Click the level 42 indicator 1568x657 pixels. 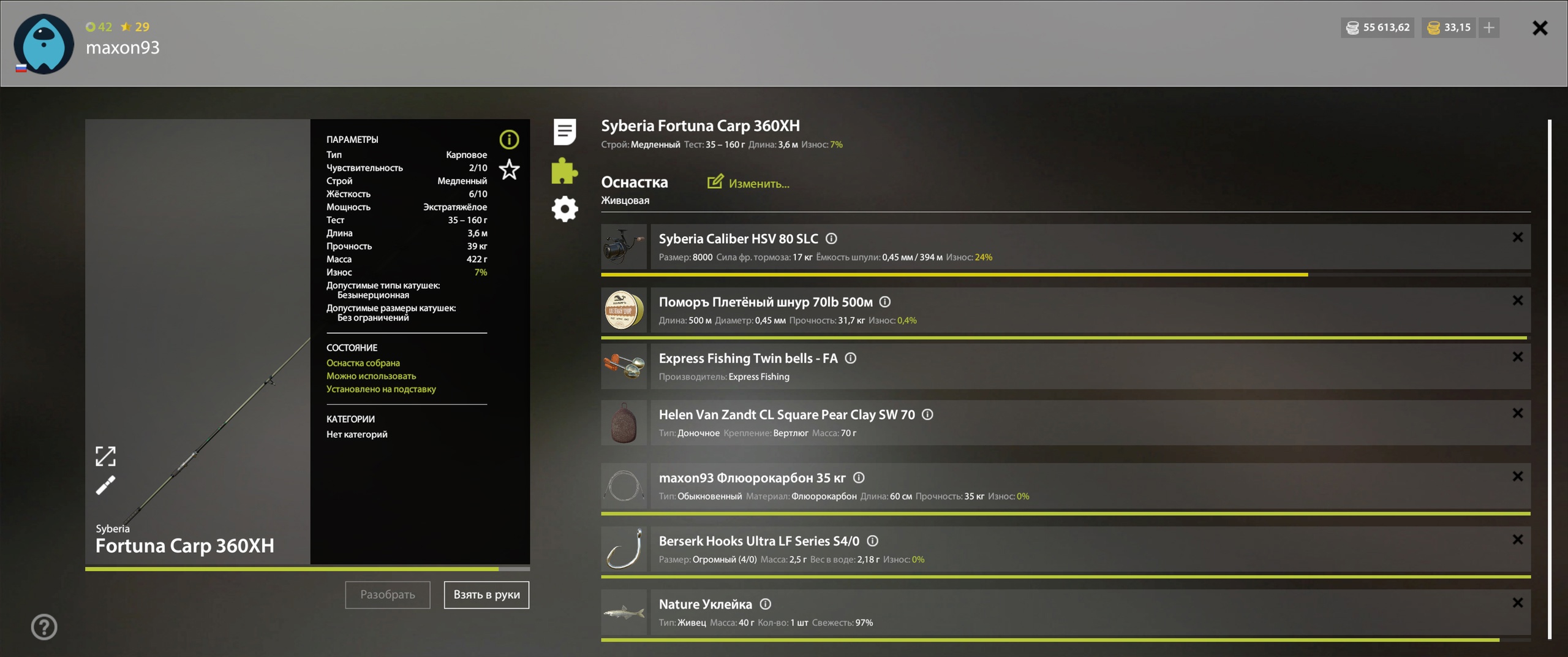tap(99, 26)
